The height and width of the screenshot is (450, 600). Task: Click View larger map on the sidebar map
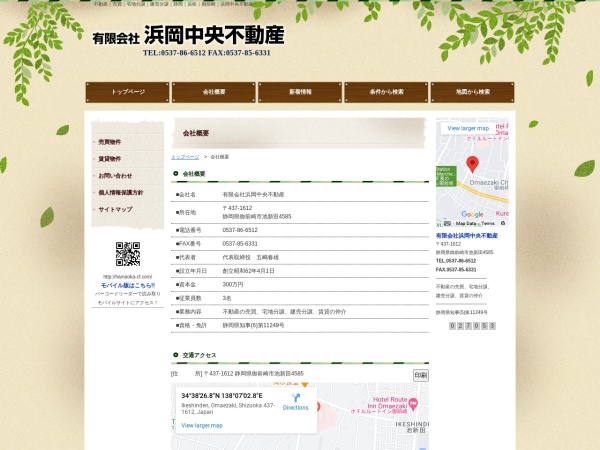(468, 129)
